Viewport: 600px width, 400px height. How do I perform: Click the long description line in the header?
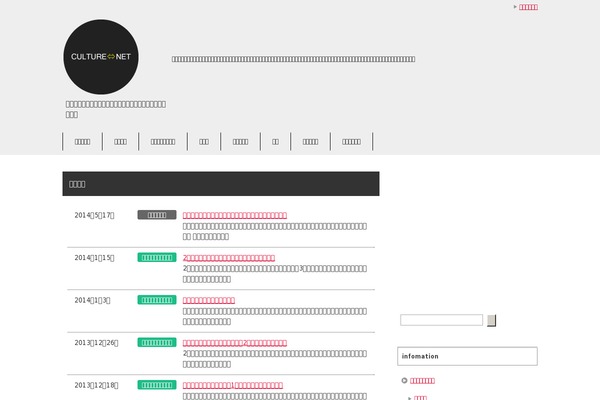point(293,59)
